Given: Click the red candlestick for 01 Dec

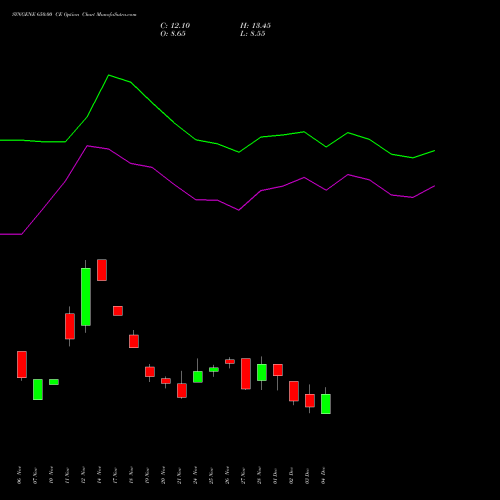Looking at the screenshot, I should pos(278,370).
